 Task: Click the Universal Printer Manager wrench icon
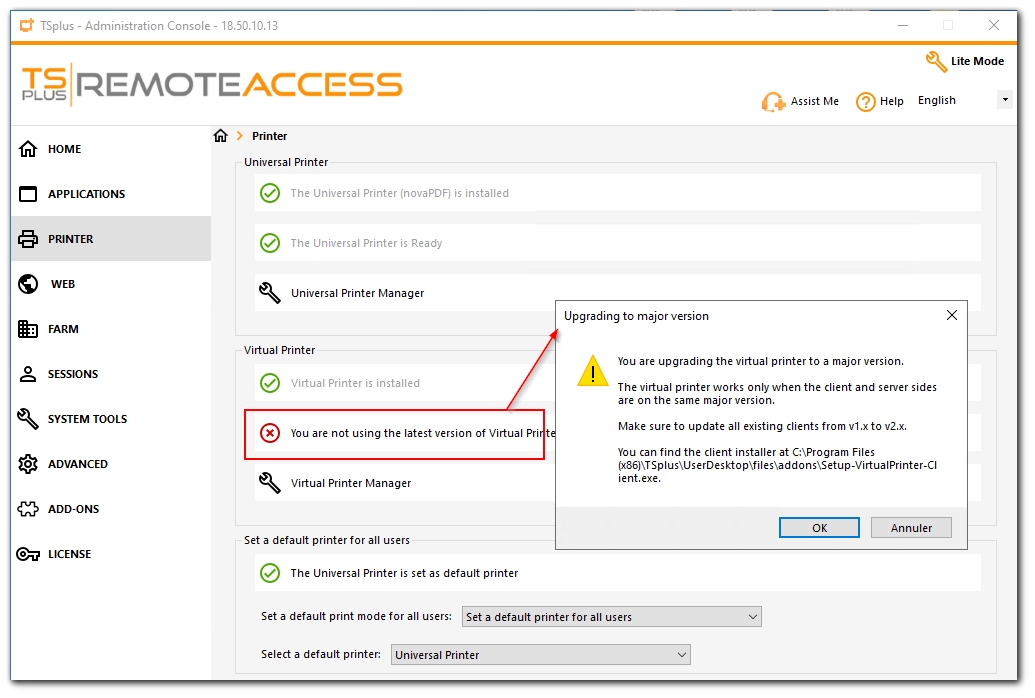coord(269,293)
